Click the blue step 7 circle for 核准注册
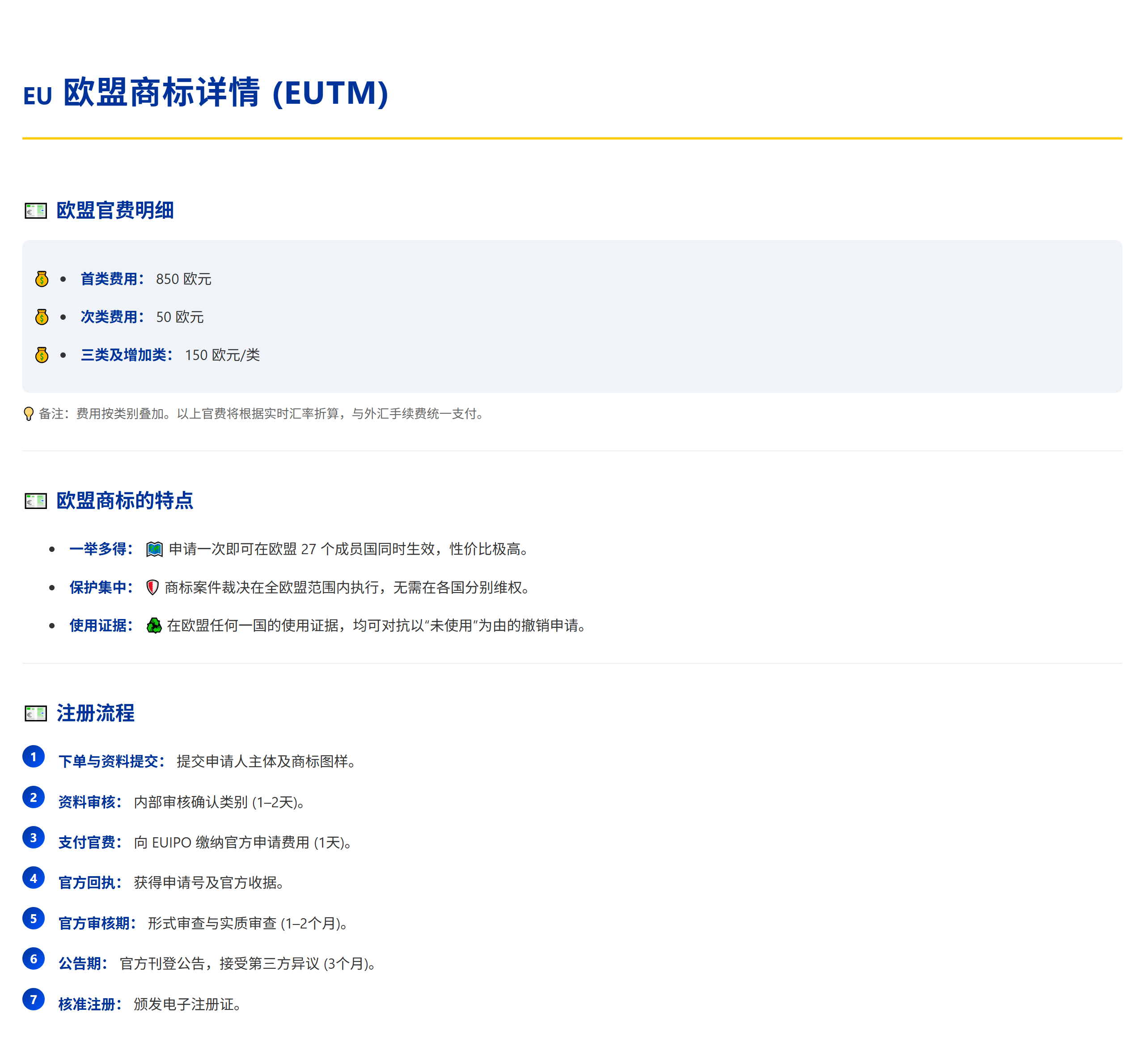Screen dimensions: 1138x1064 tap(33, 999)
